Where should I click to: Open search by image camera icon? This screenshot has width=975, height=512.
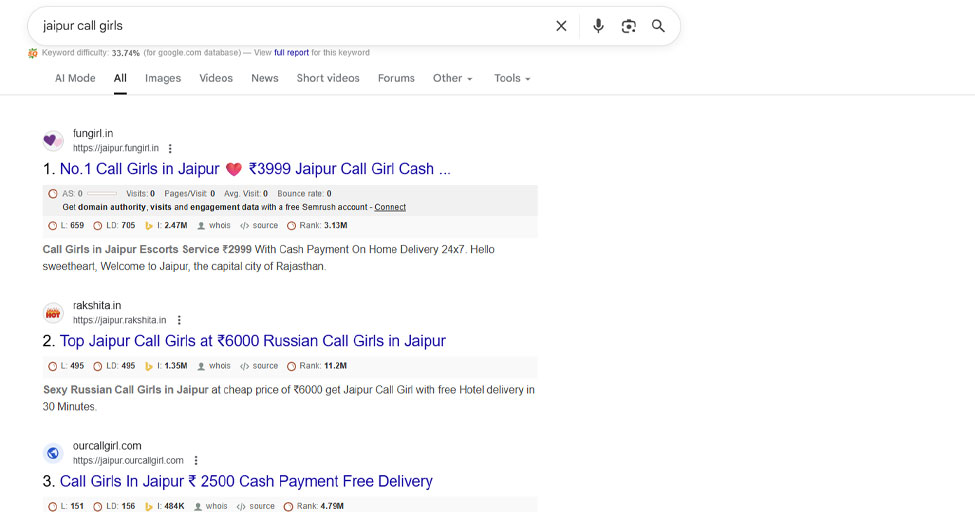(x=629, y=26)
